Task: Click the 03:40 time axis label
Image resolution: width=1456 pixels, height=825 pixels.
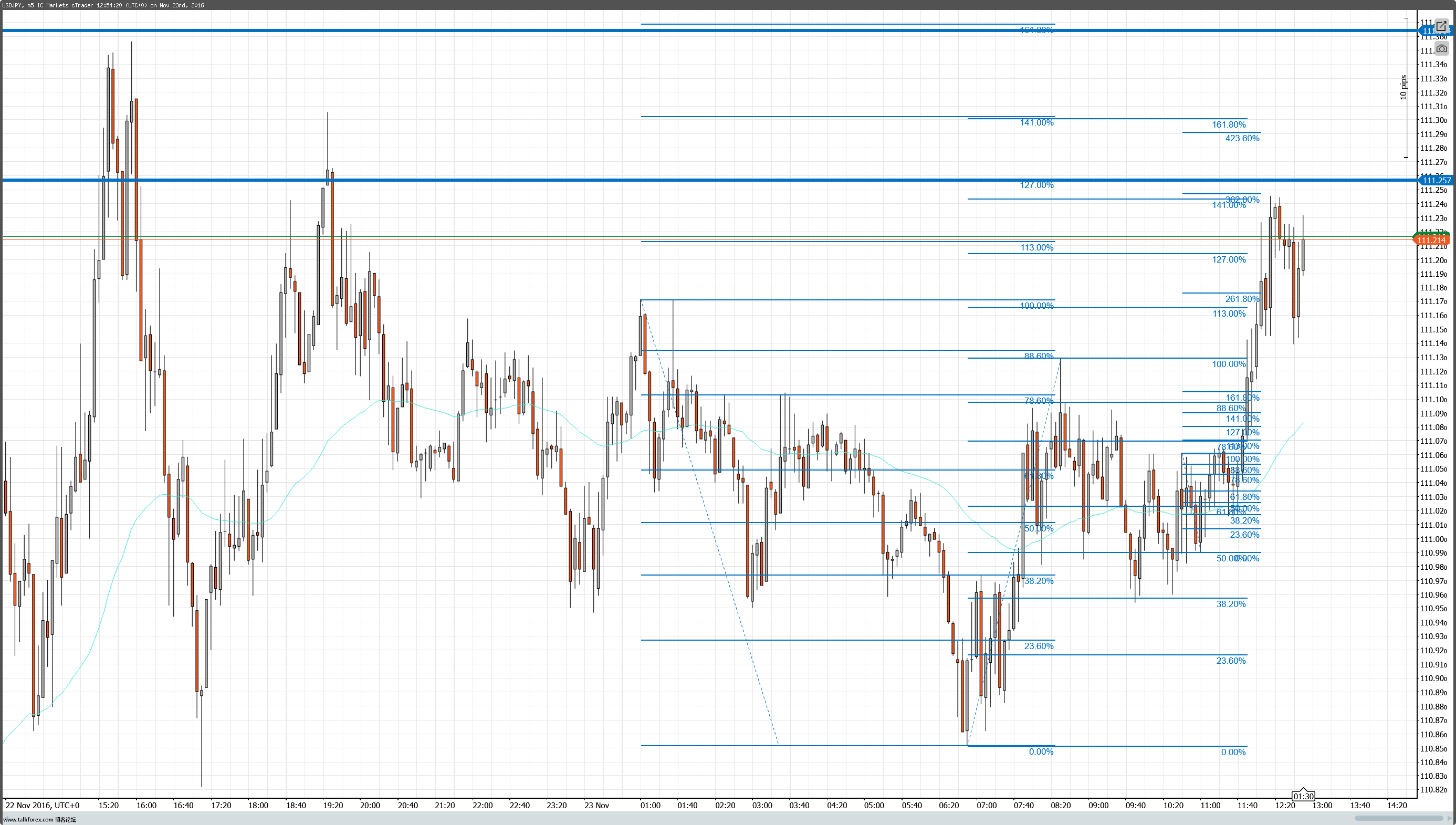Action: pyautogui.click(x=799, y=805)
